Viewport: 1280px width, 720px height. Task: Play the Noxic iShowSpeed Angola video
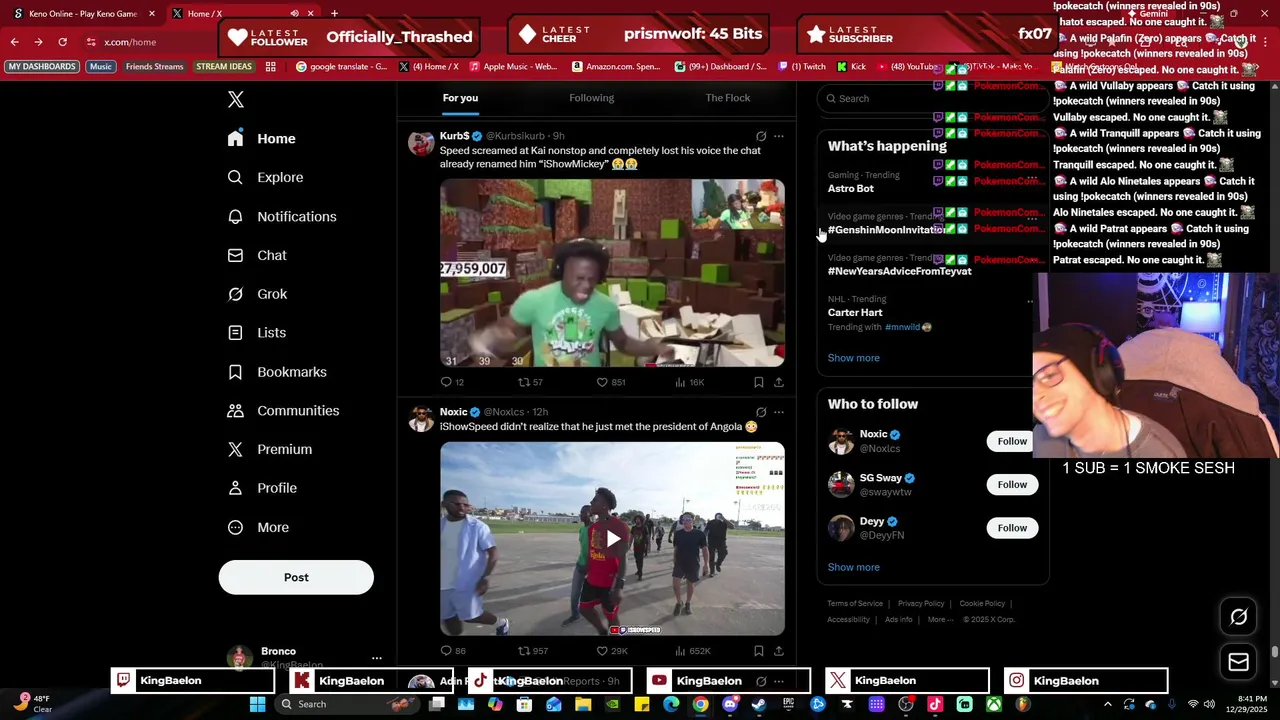coord(612,538)
